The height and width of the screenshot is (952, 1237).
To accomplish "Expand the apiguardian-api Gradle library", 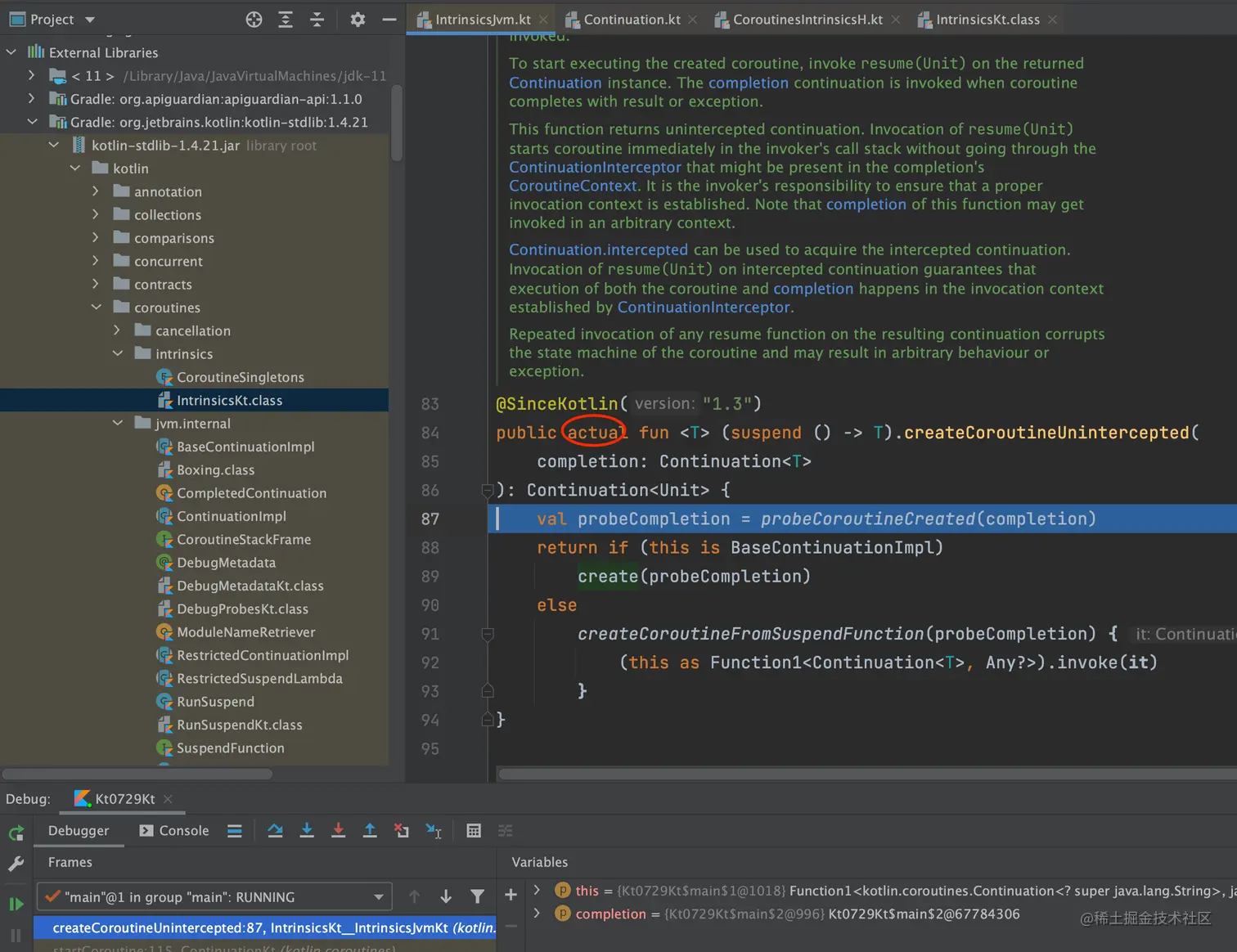I will click(x=32, y=98).
